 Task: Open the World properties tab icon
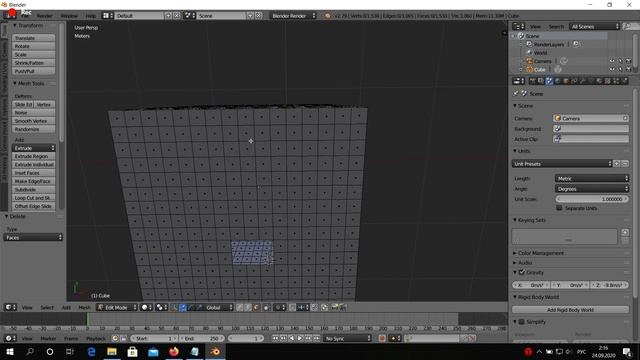pos(558,81)
